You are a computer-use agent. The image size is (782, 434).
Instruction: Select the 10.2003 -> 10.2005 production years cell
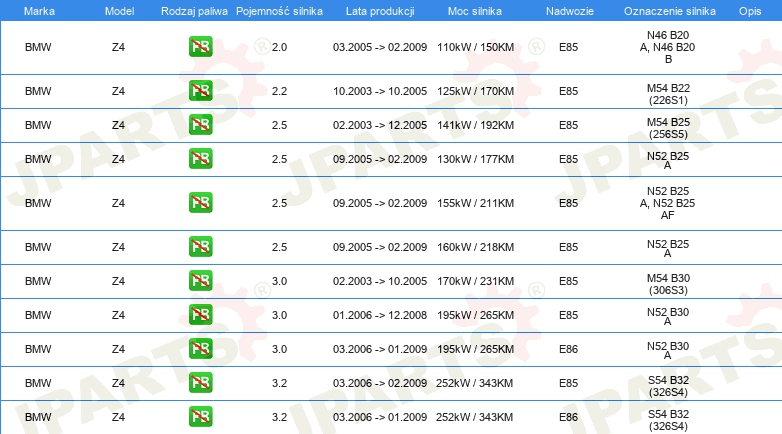(380, 91)
